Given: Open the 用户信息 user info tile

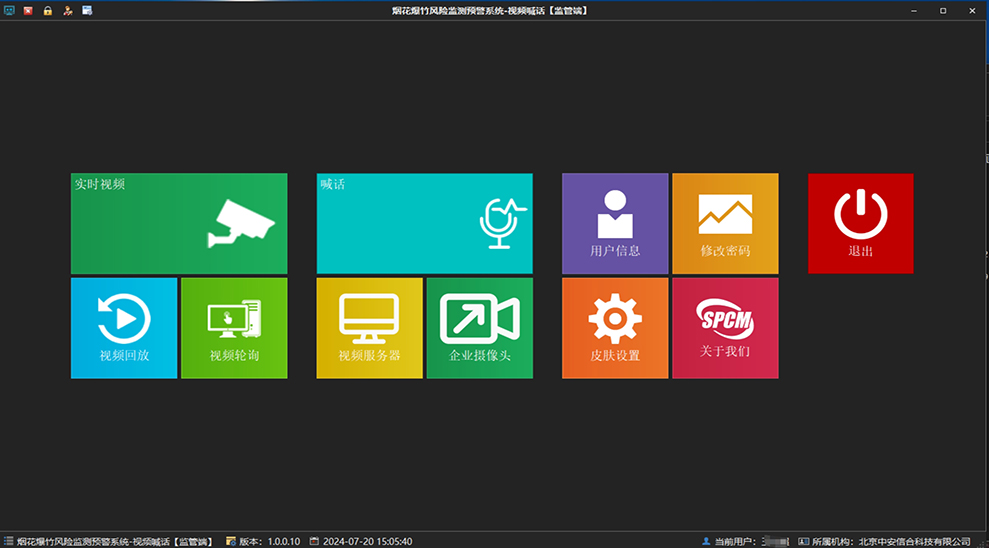Looking at the screenshot, I should tap(615, 223).
